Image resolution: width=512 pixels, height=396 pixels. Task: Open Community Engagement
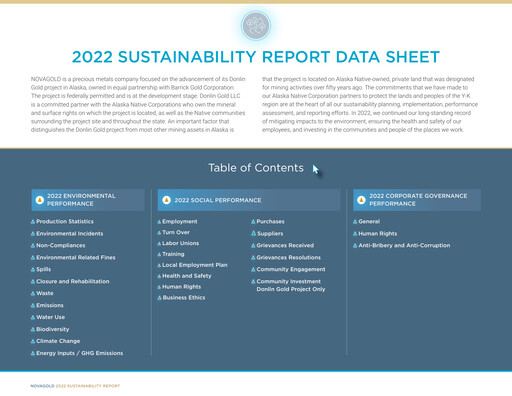291,269
